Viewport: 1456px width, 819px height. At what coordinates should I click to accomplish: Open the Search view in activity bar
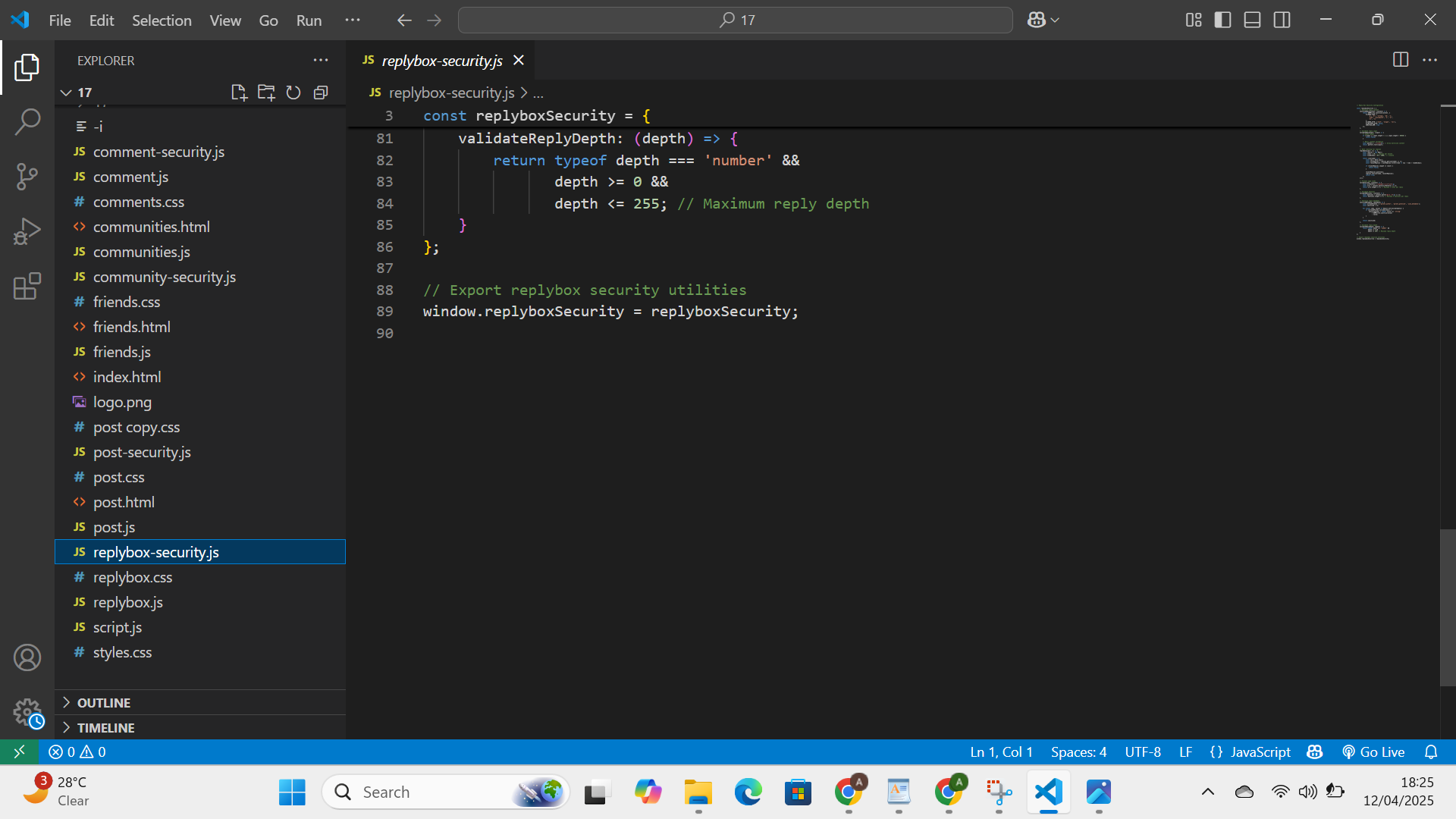27,122
